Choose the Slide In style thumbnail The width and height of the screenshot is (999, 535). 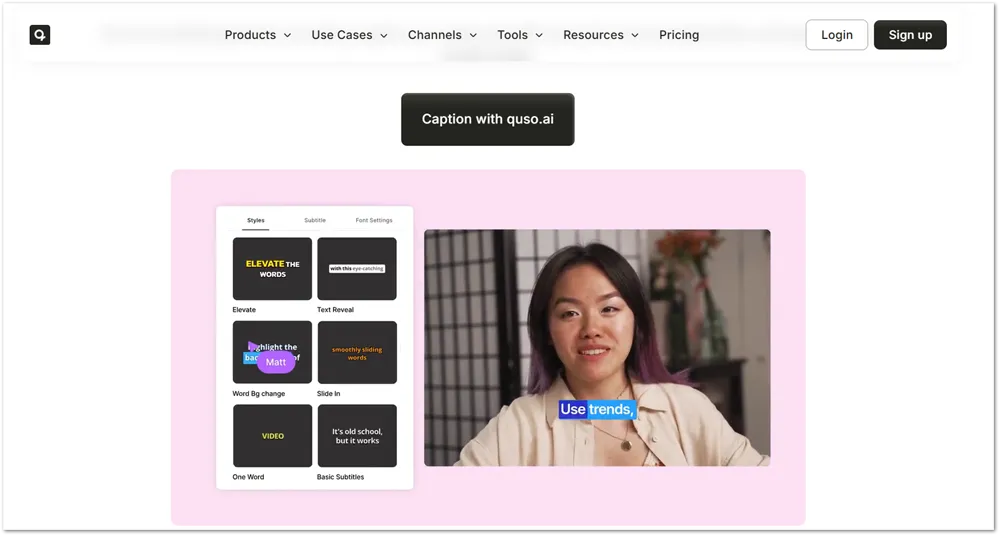point(357,352)
